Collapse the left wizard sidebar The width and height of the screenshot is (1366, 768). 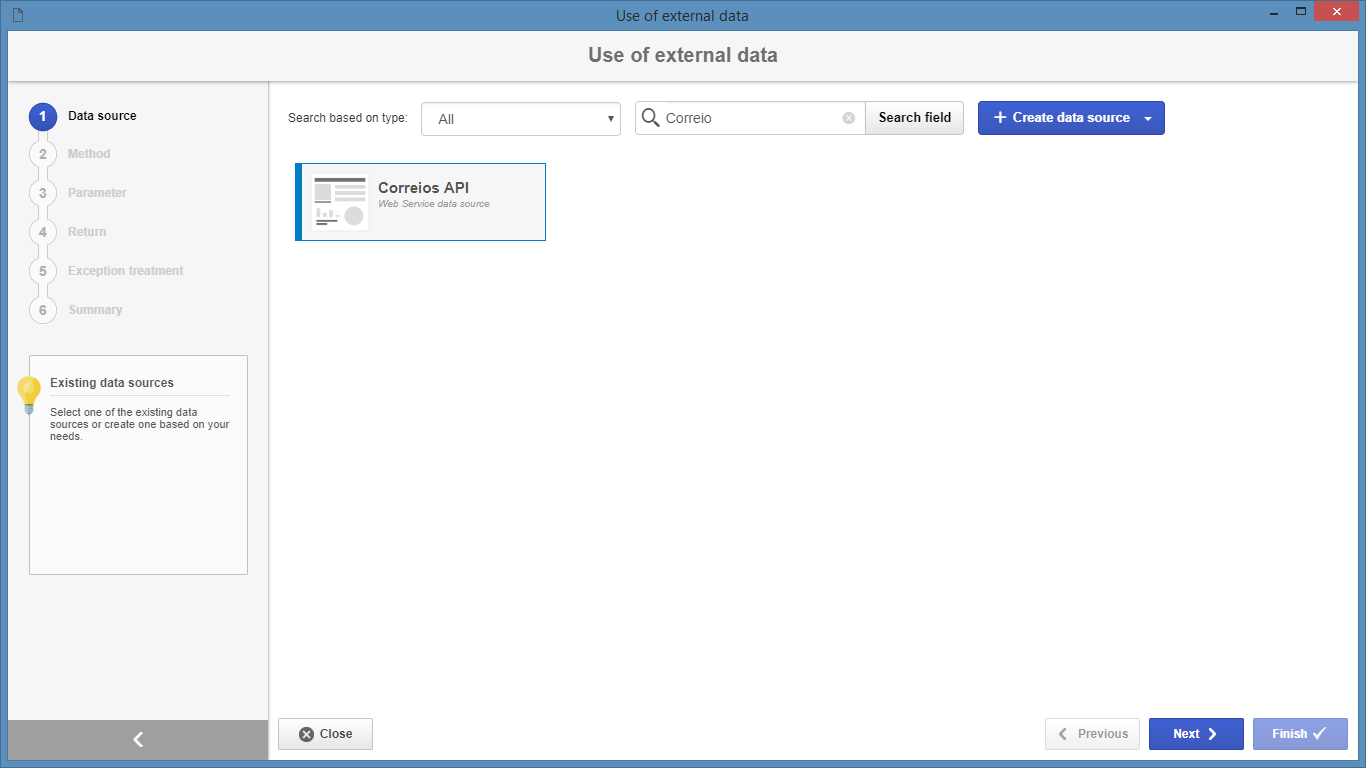(138, 739)
